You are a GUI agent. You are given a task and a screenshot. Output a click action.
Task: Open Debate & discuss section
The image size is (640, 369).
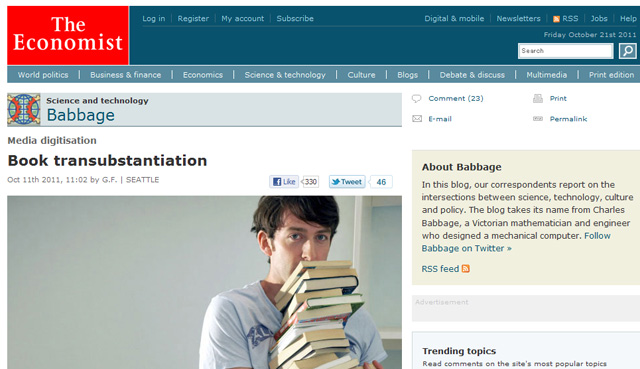pos(472,75)
